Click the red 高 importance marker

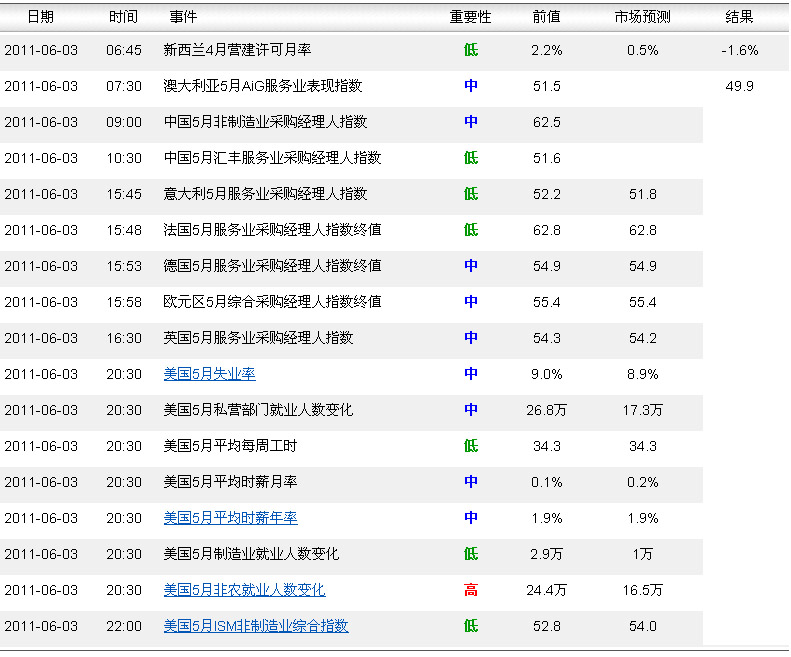pos(471,590)
